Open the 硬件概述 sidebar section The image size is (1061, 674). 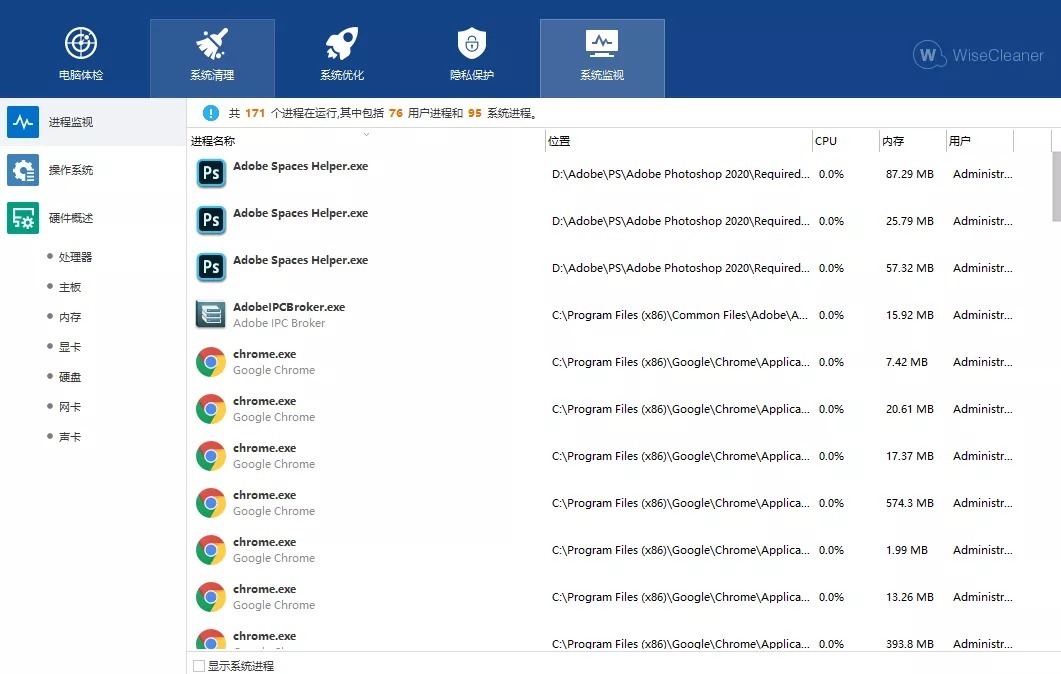tap(71, 218)
